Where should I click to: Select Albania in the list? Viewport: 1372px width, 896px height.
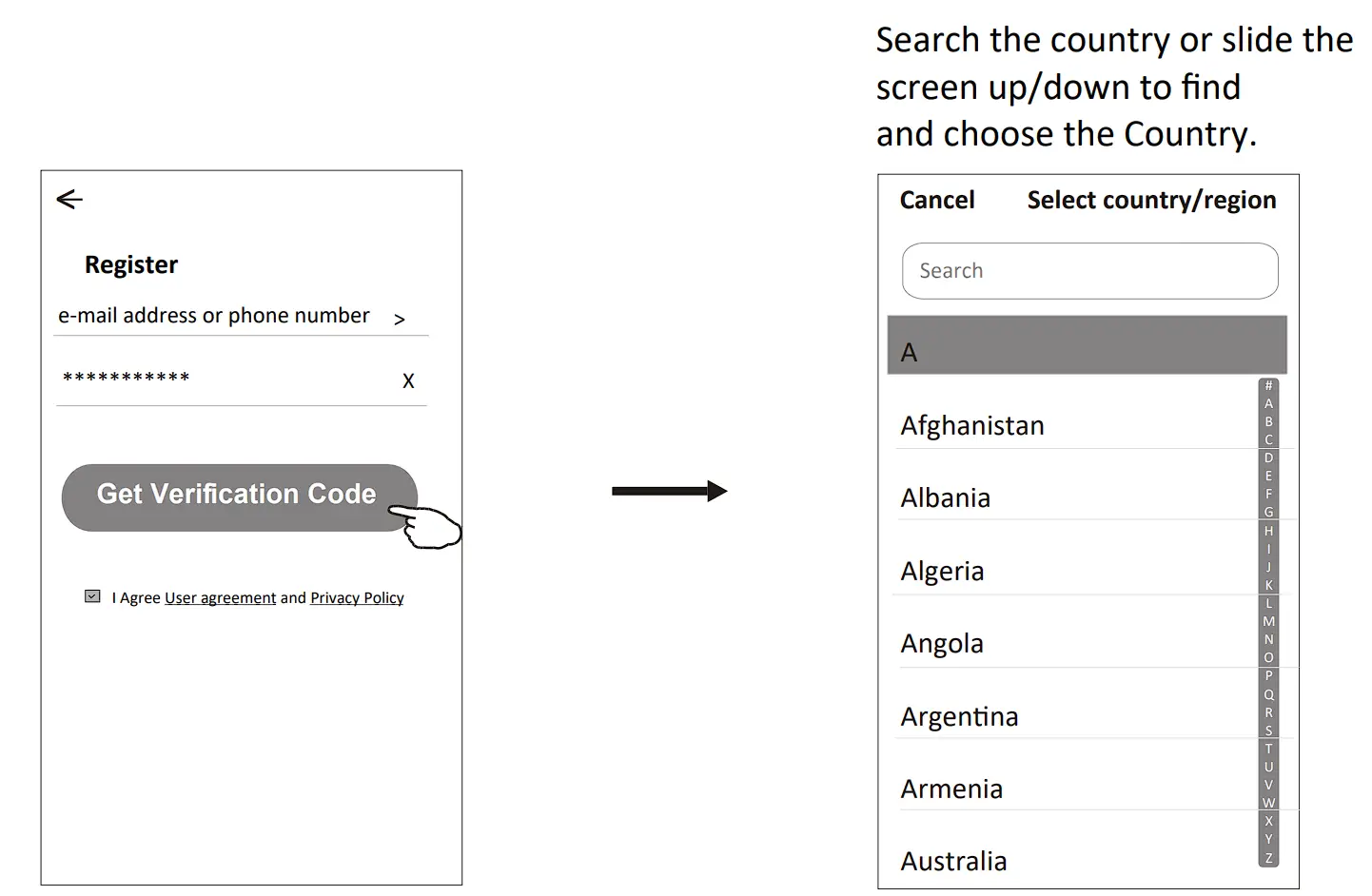[946, 497]
